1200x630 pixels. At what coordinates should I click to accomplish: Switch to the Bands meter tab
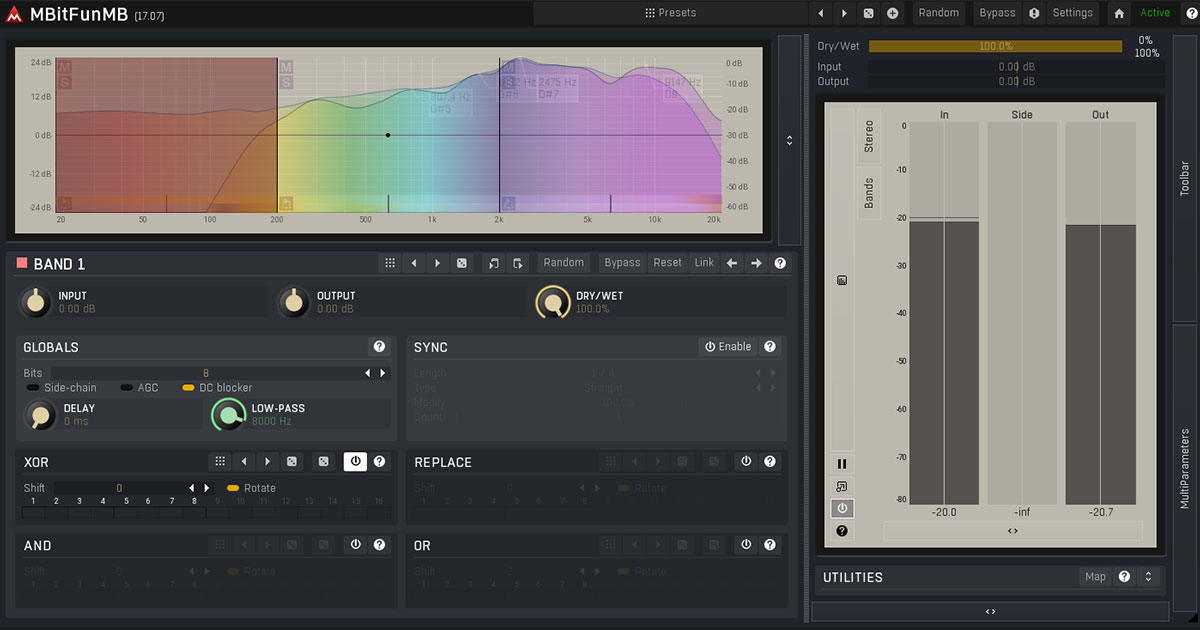coord(869,193)
